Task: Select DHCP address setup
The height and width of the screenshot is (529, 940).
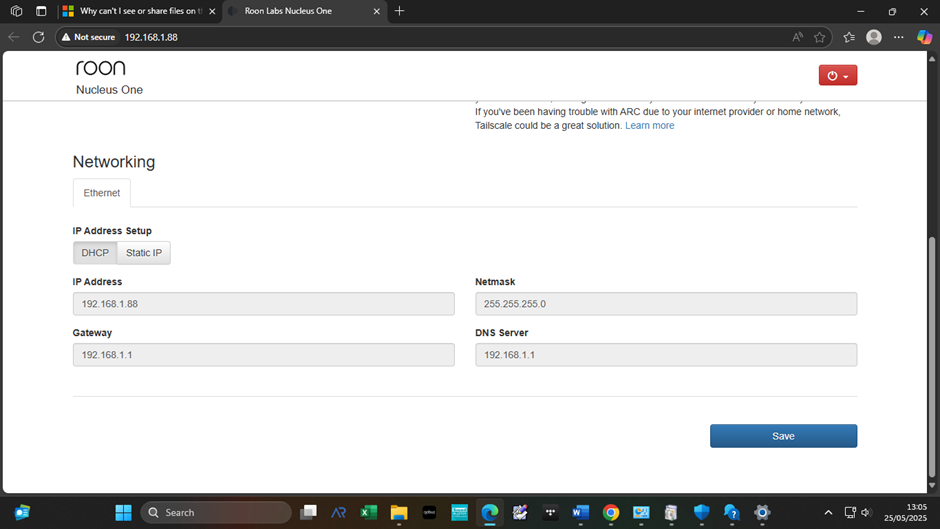Action: (95, 253)
